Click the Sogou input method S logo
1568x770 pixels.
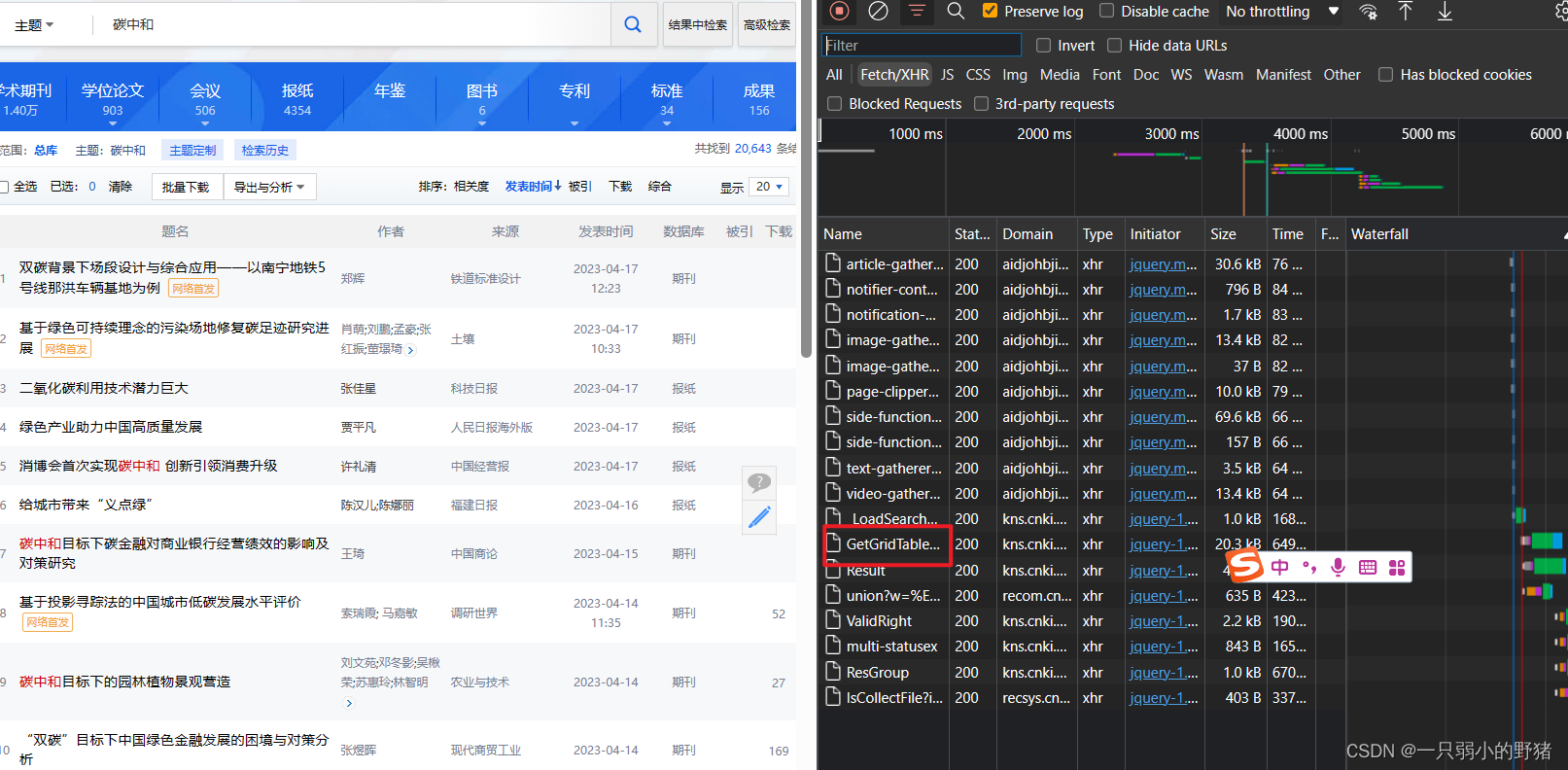tap(1244, 565)
